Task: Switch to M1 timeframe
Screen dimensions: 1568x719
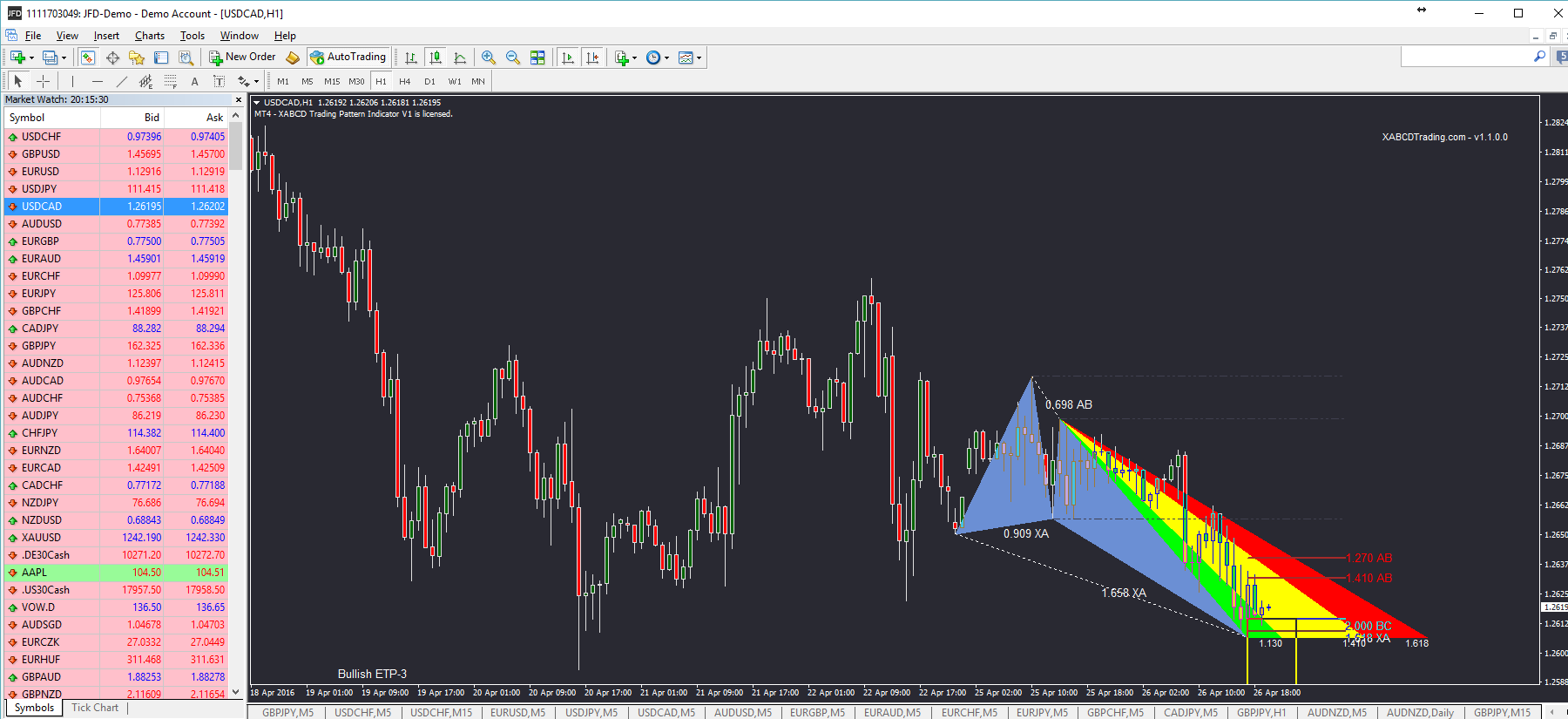Action: pos(283,81)
